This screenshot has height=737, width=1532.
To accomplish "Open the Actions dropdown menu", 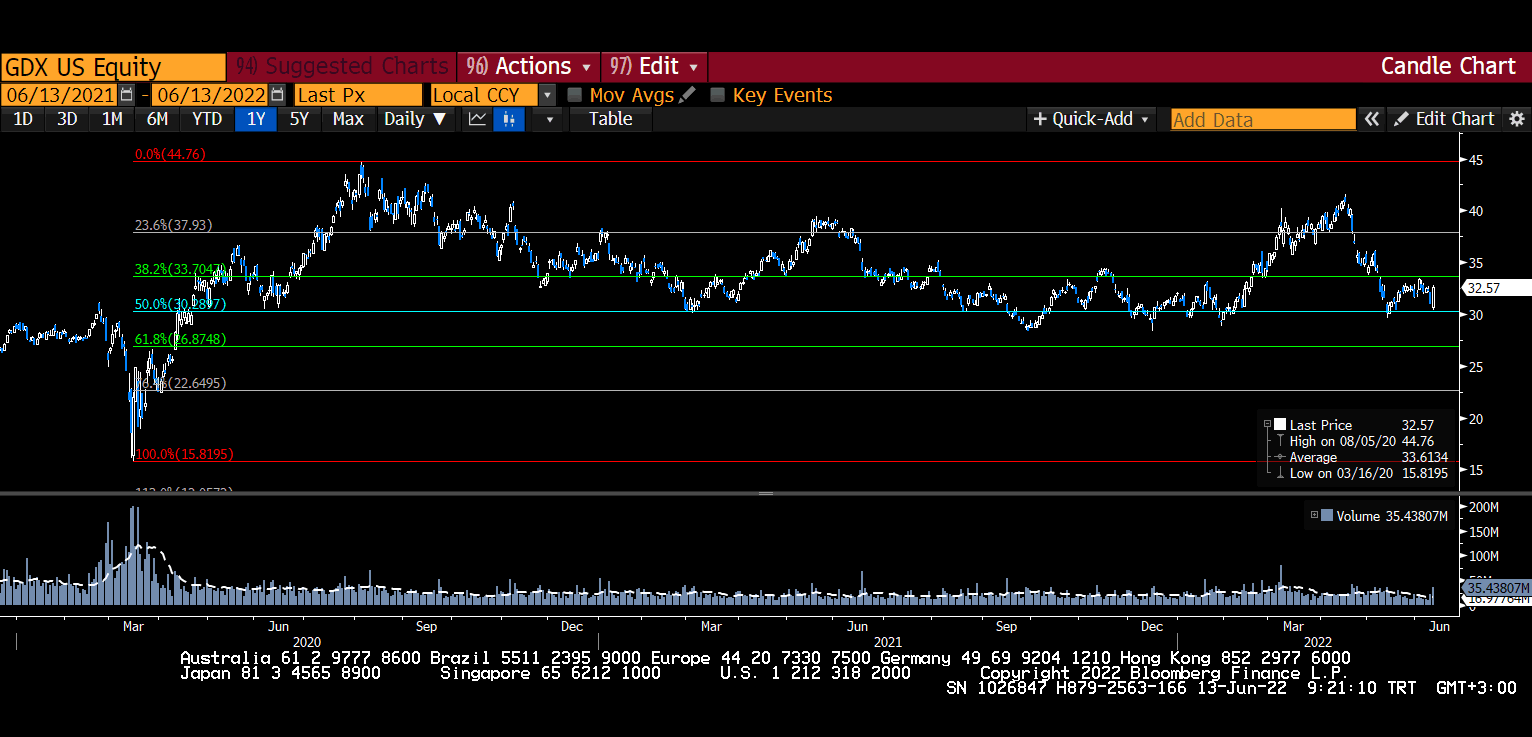I will (529, 67).
